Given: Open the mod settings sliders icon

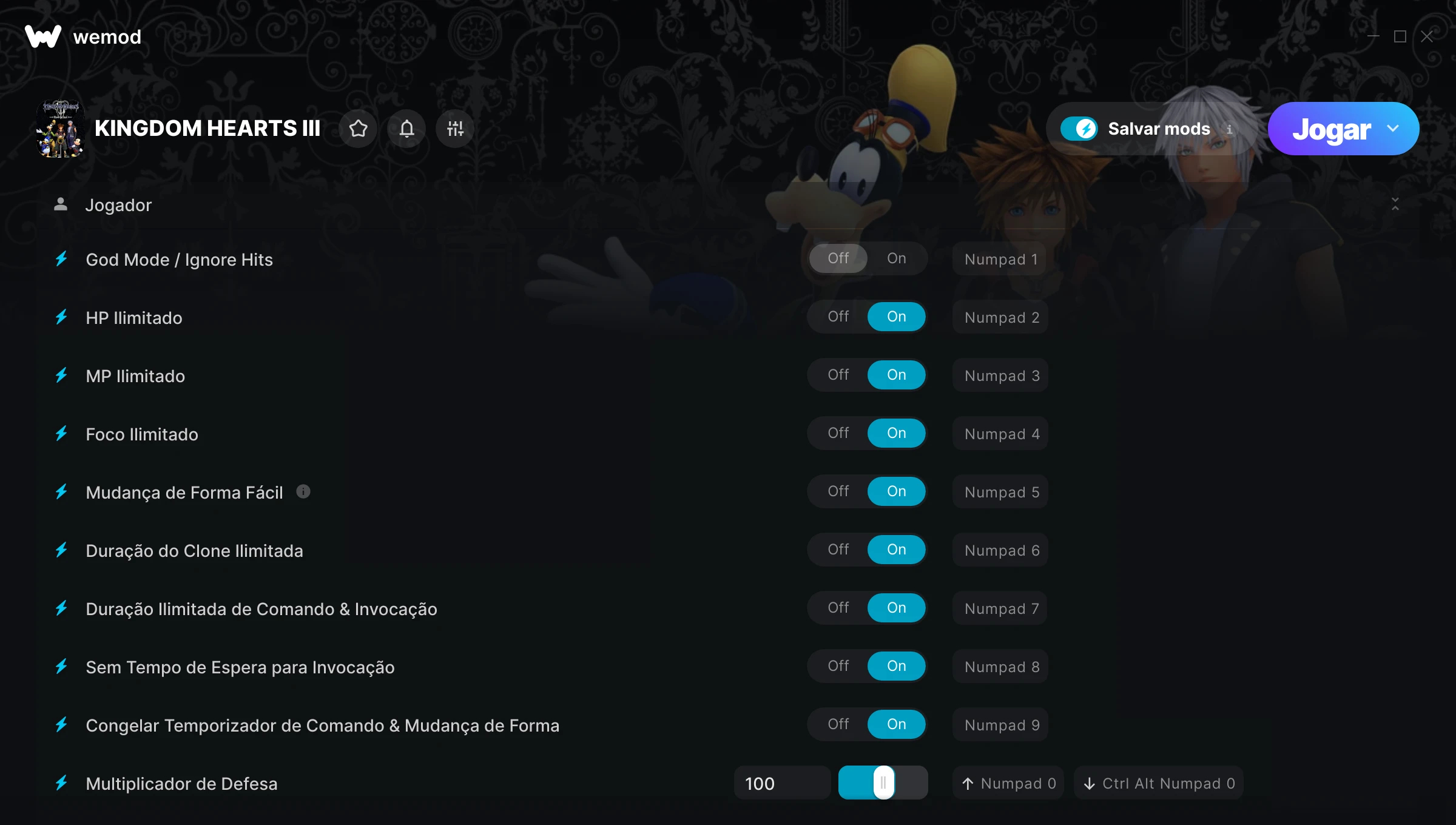Looking at the screenshot, I should (x=455, y=129).
